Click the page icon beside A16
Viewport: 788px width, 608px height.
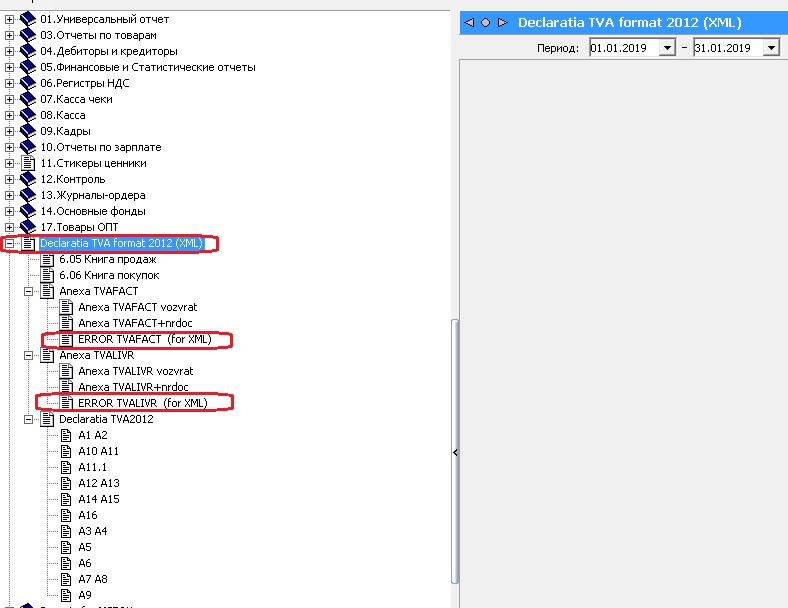[66, 515]
